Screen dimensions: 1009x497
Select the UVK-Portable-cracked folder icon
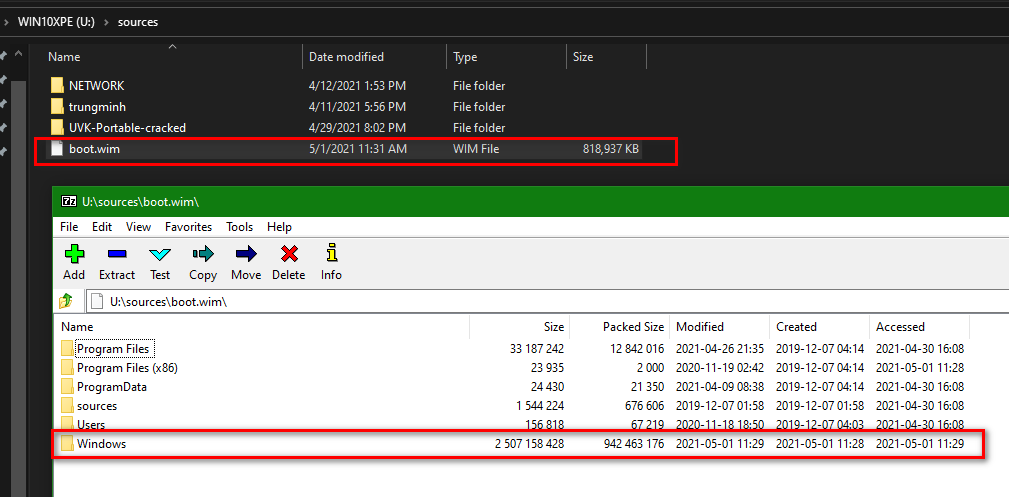click(x=57, y=128)
